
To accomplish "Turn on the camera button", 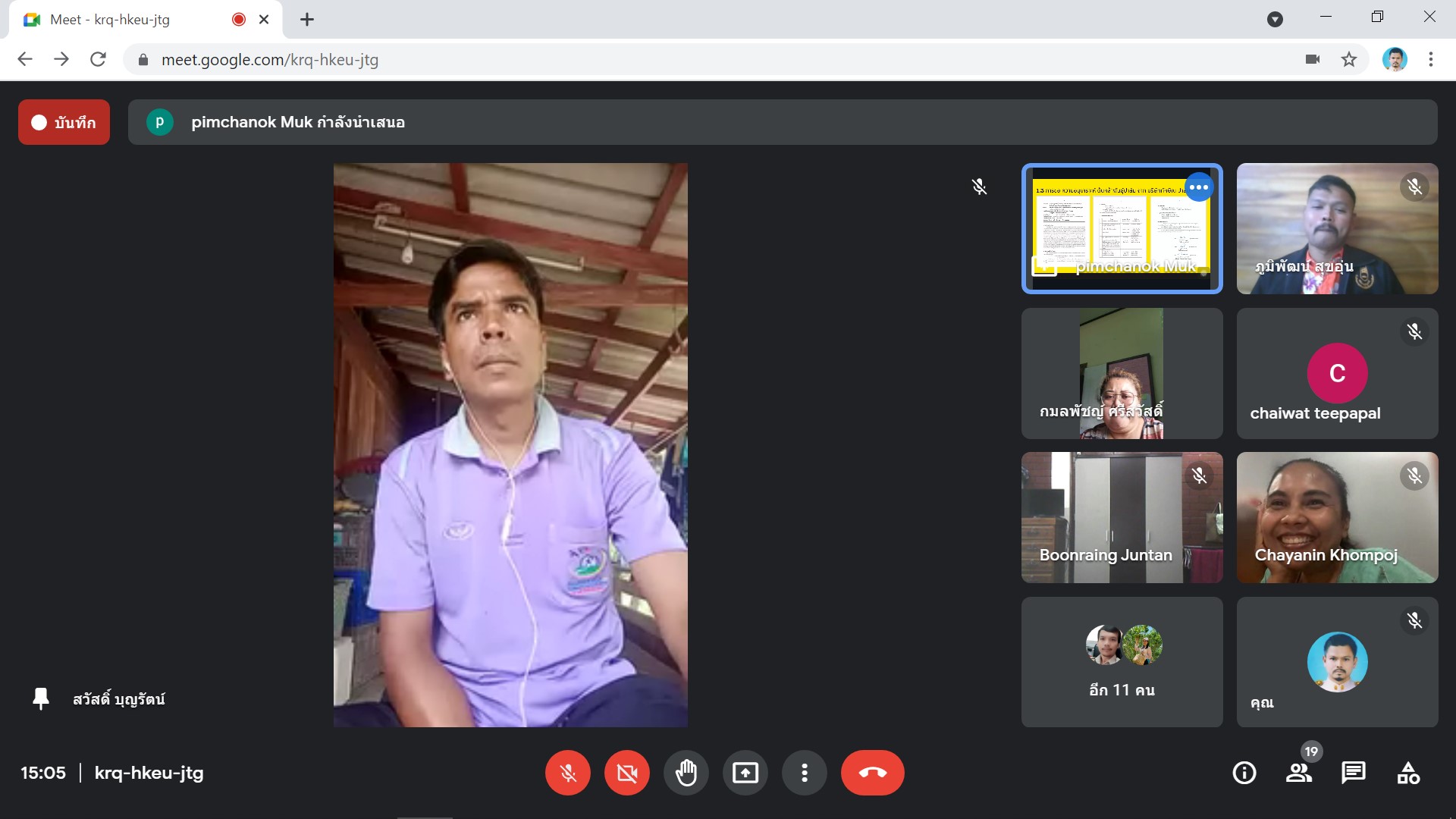I will (626, 773).
